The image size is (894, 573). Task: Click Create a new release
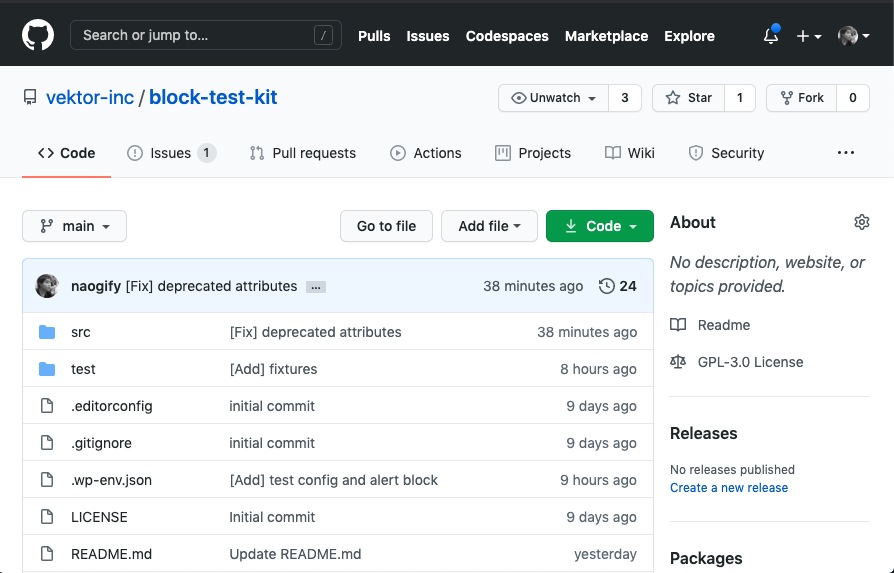tap(729, 488)
